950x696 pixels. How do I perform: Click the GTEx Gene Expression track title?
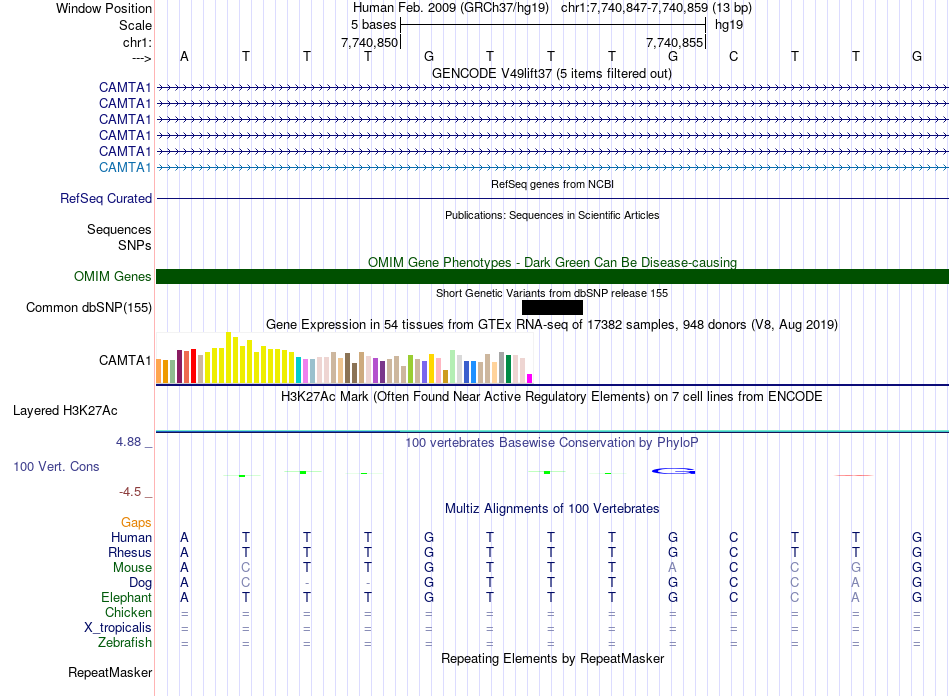552,325
